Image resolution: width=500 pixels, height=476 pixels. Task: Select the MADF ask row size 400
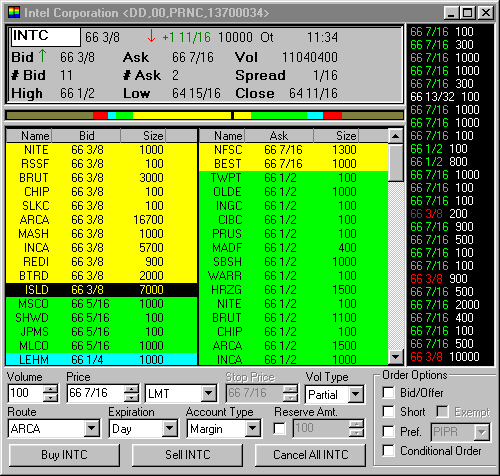click(x=293, y=248)
